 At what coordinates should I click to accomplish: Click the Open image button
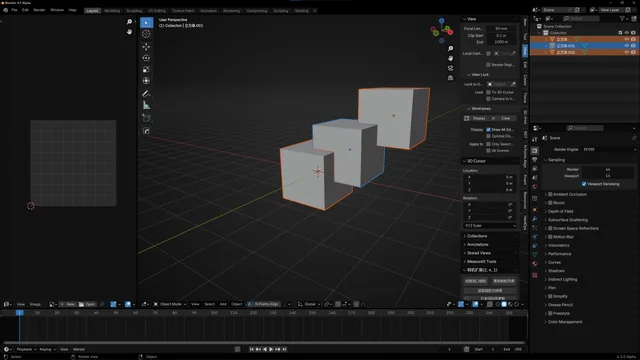pyautogui.click(x=87, y=304)
